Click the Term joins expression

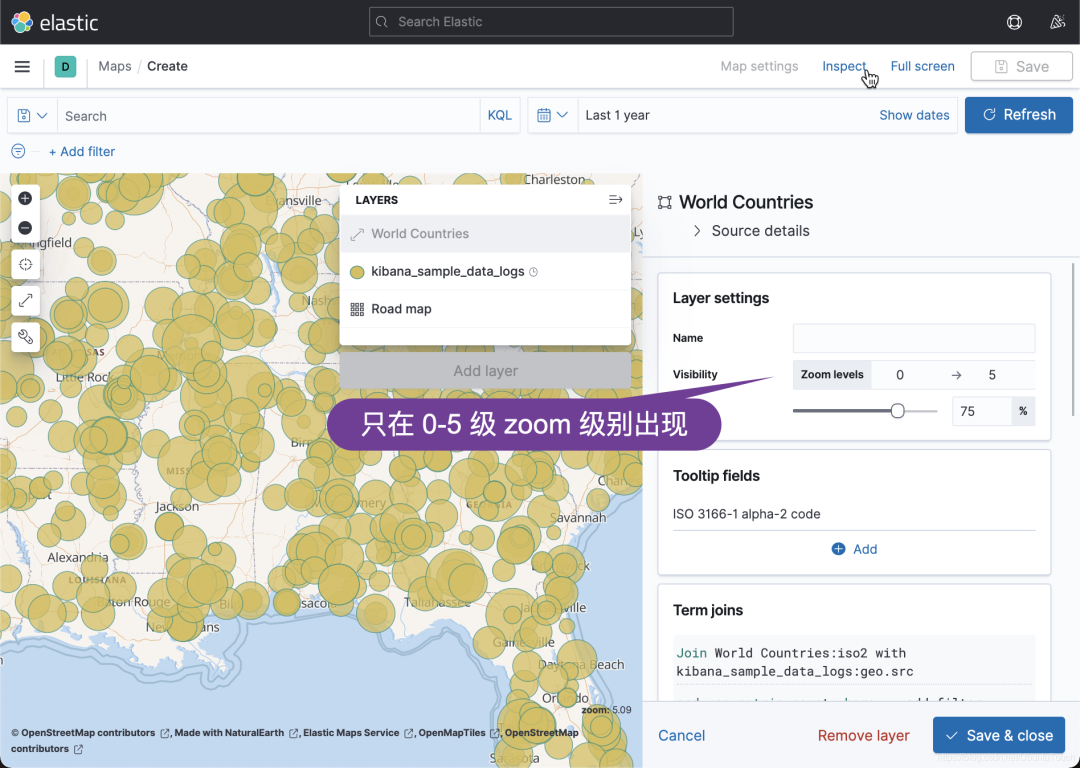coord(854,662)
